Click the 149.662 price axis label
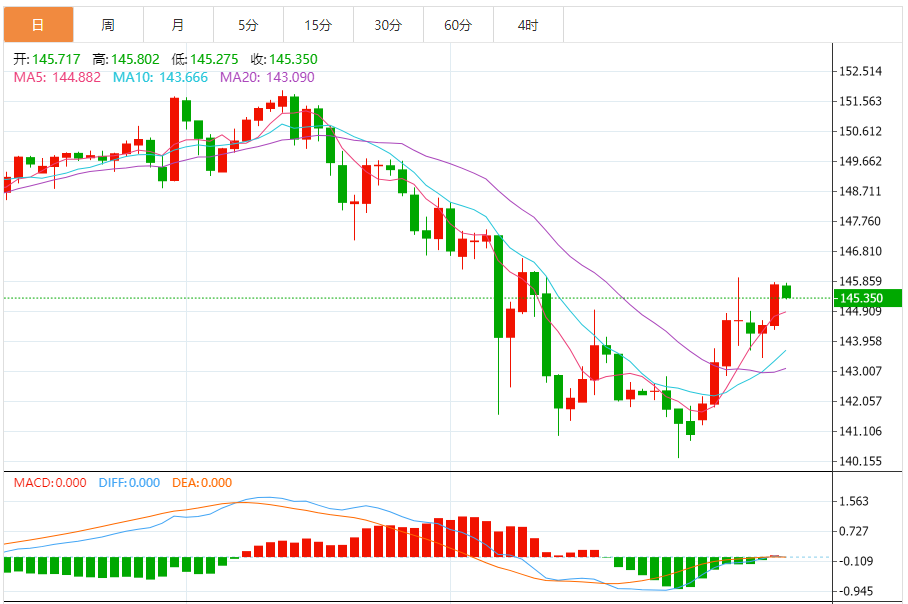 (861, 161)
